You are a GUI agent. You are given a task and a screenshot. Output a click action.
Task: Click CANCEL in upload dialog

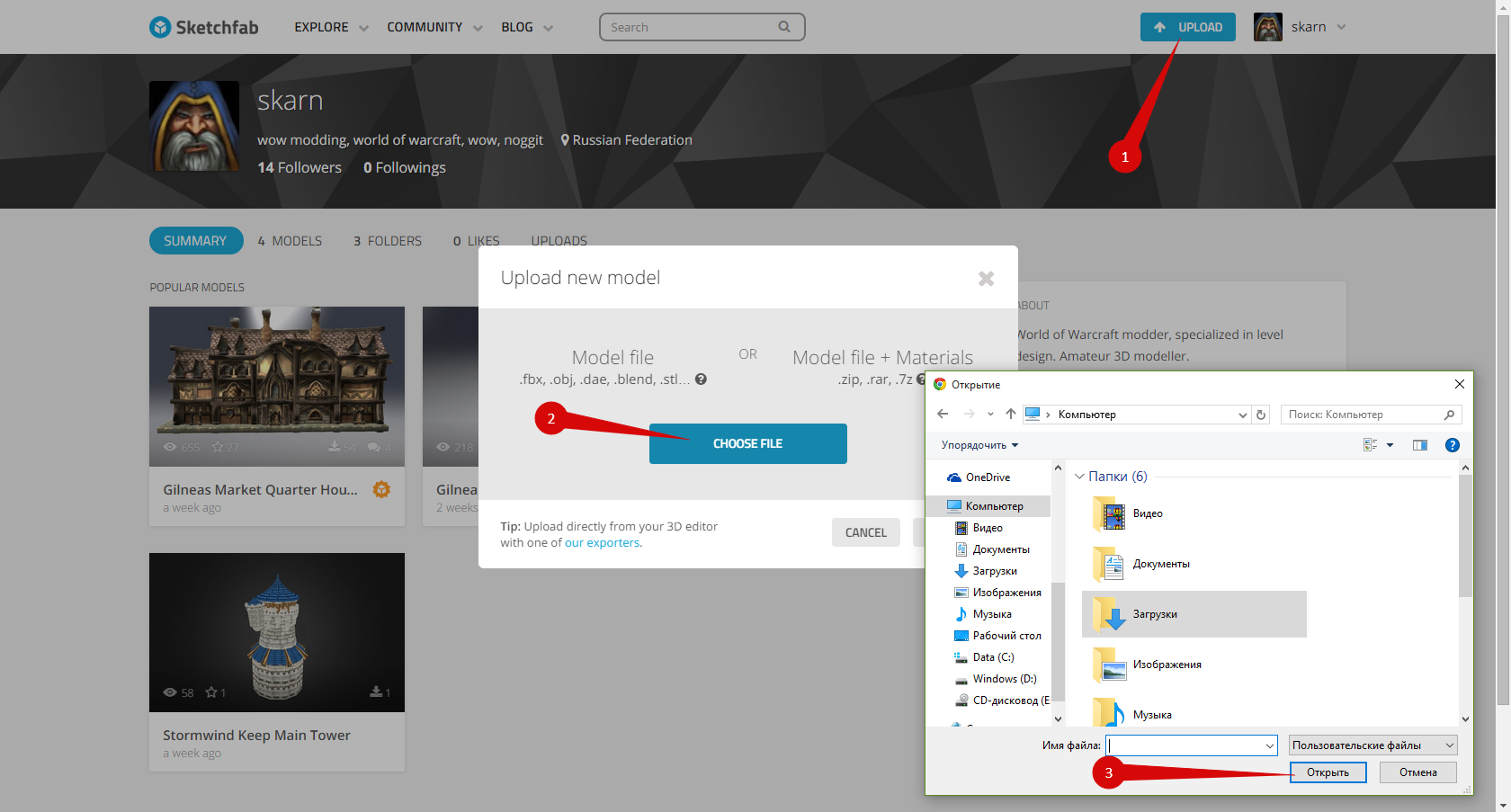[x=866, y=532]
